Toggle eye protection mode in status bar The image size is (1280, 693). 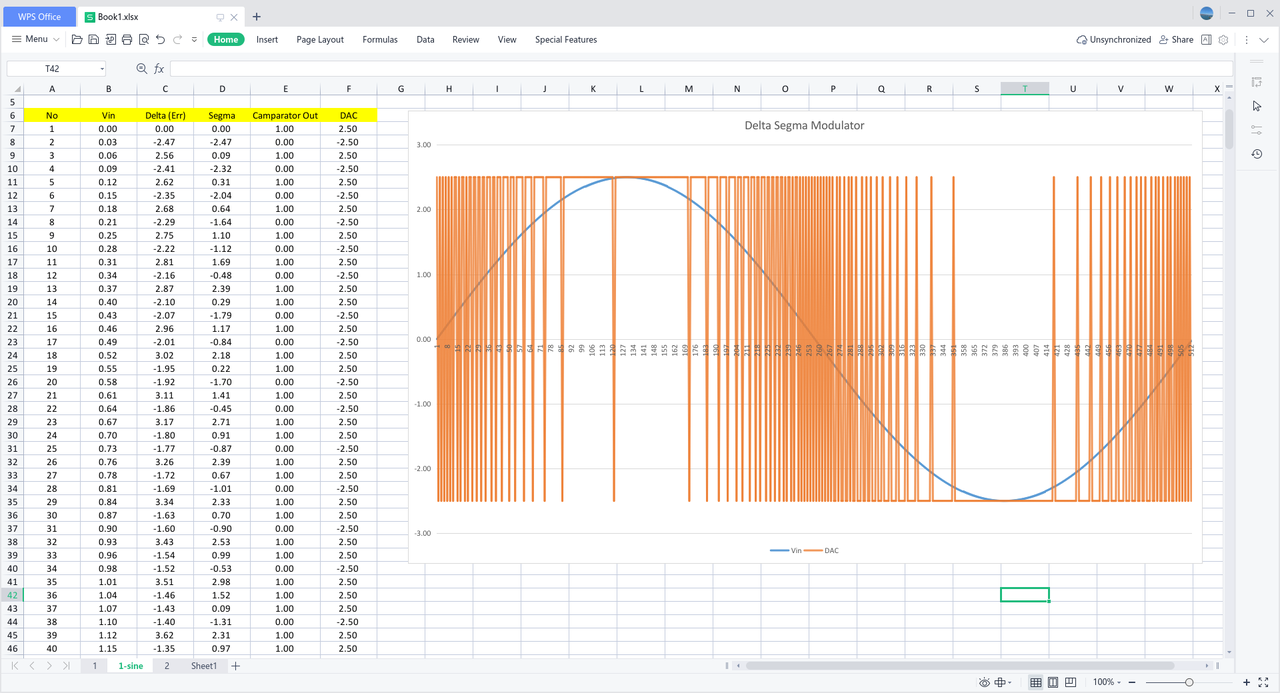pos(985,682)
